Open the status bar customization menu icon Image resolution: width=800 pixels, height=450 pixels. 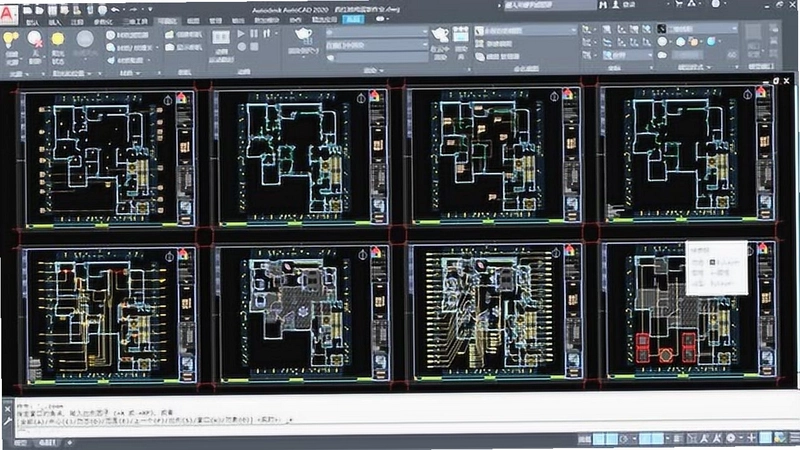point(794,438)
